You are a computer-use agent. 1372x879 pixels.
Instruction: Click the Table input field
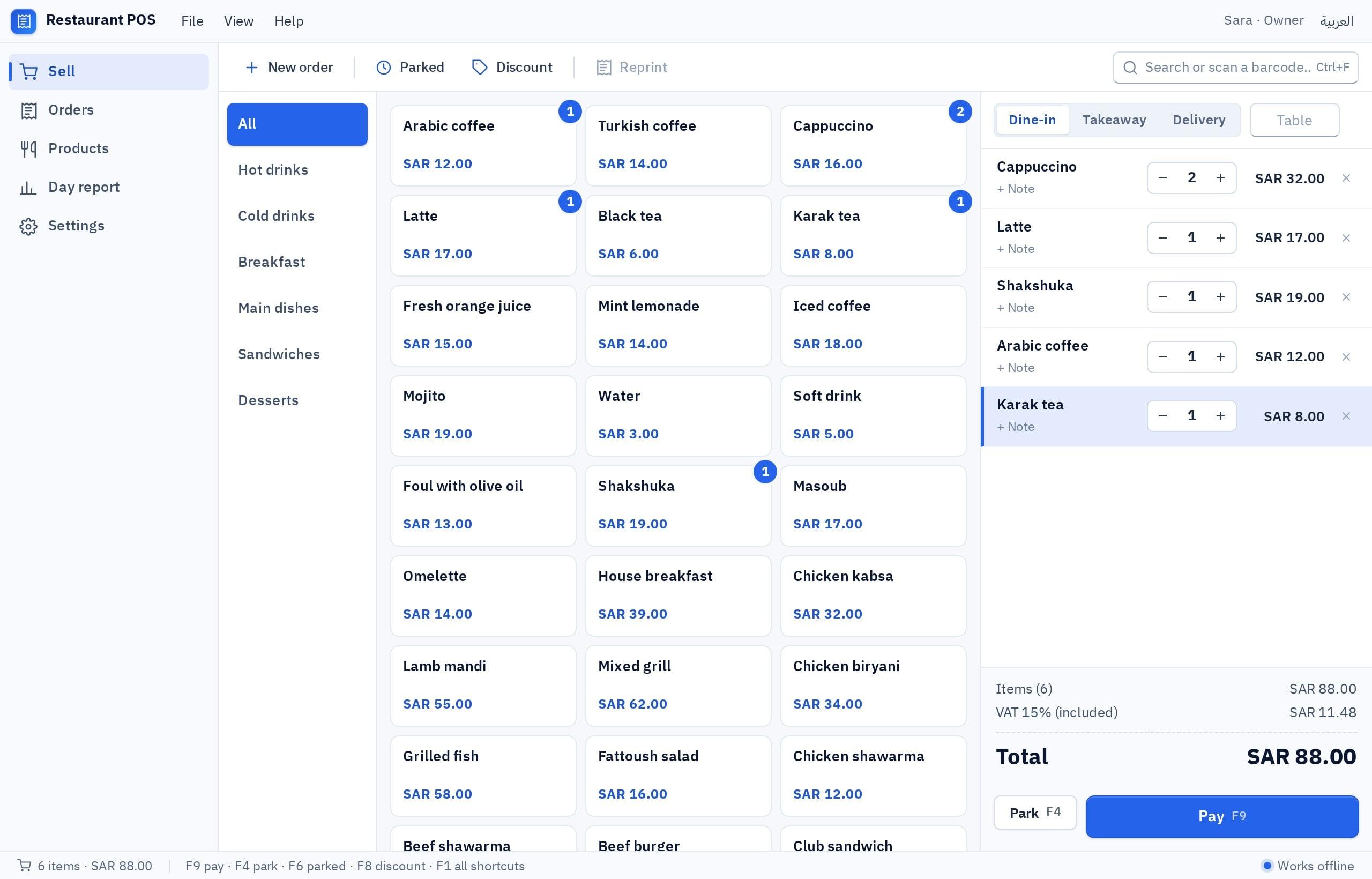click(x=1294, y=120)
